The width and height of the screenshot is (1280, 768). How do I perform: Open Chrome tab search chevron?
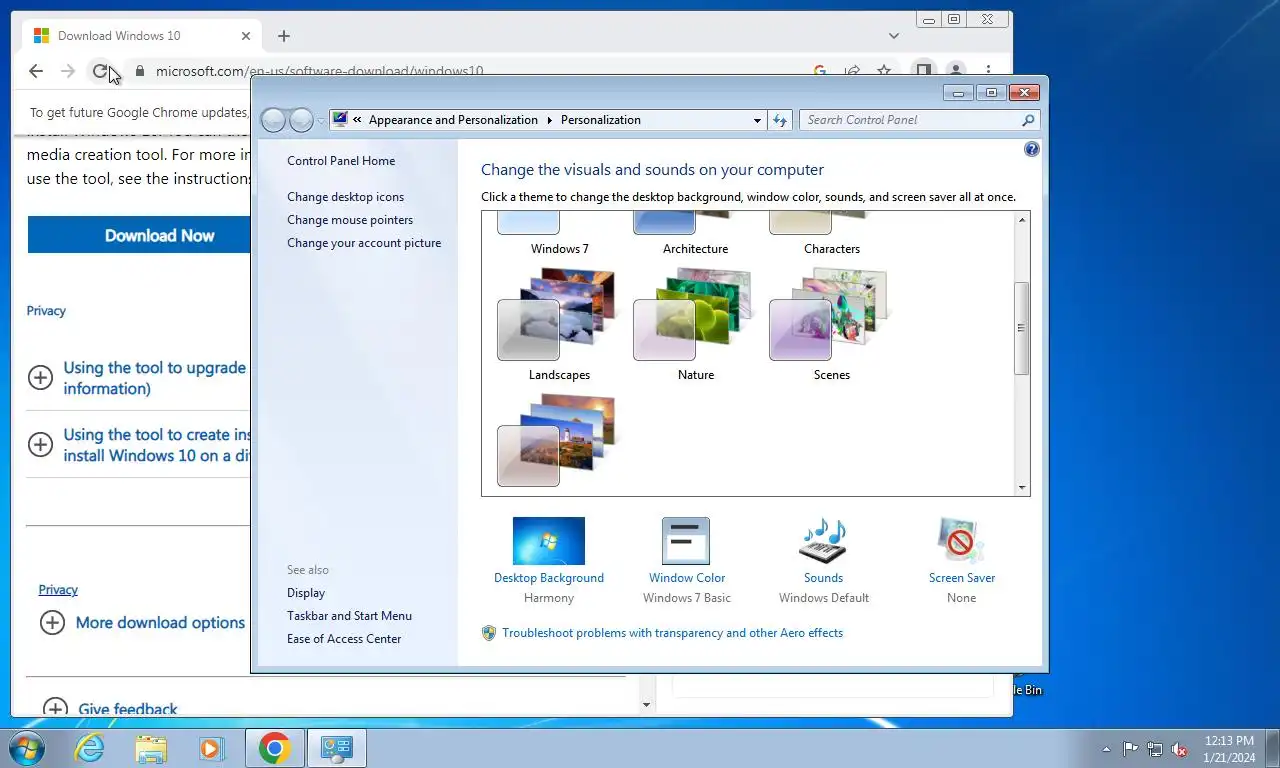tap(894, 36)
